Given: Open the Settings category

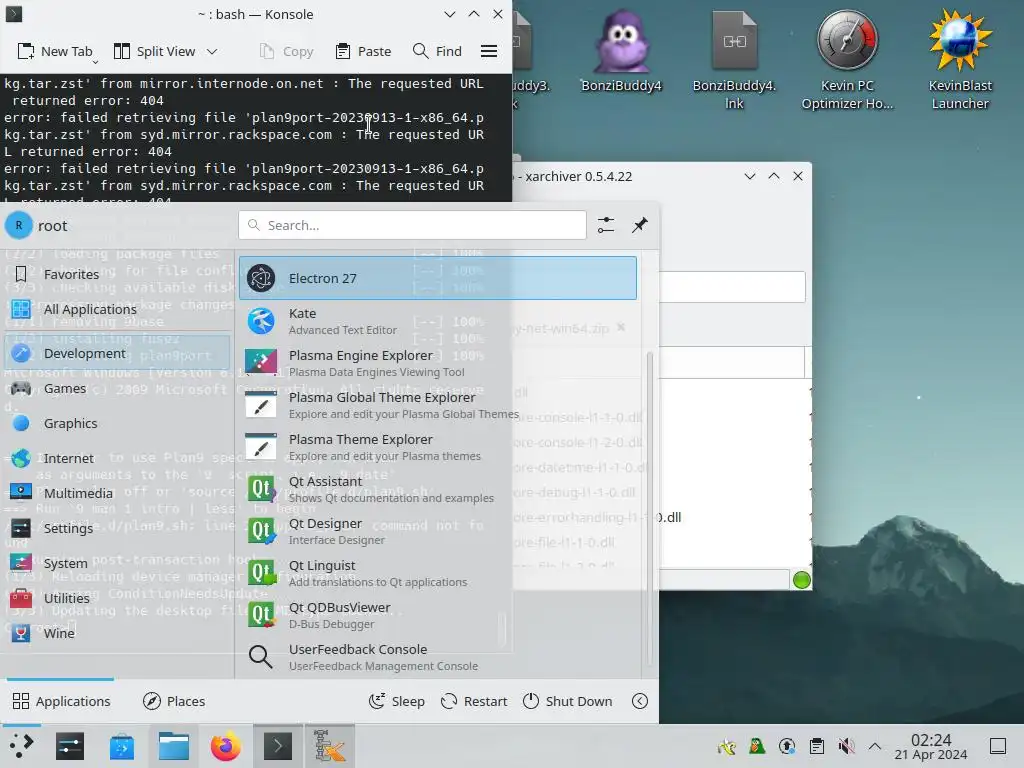Looking at the screenshot, I should (x=117, y=528).
